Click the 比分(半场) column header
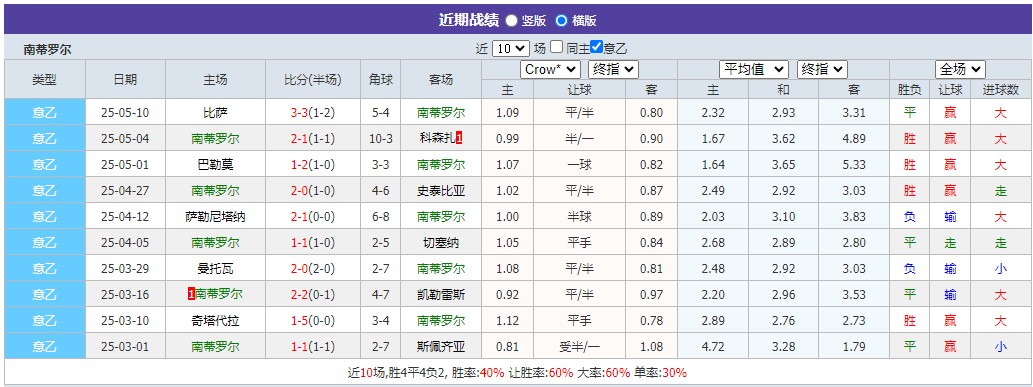This screenshot has width=1033, height=387. 313,79
